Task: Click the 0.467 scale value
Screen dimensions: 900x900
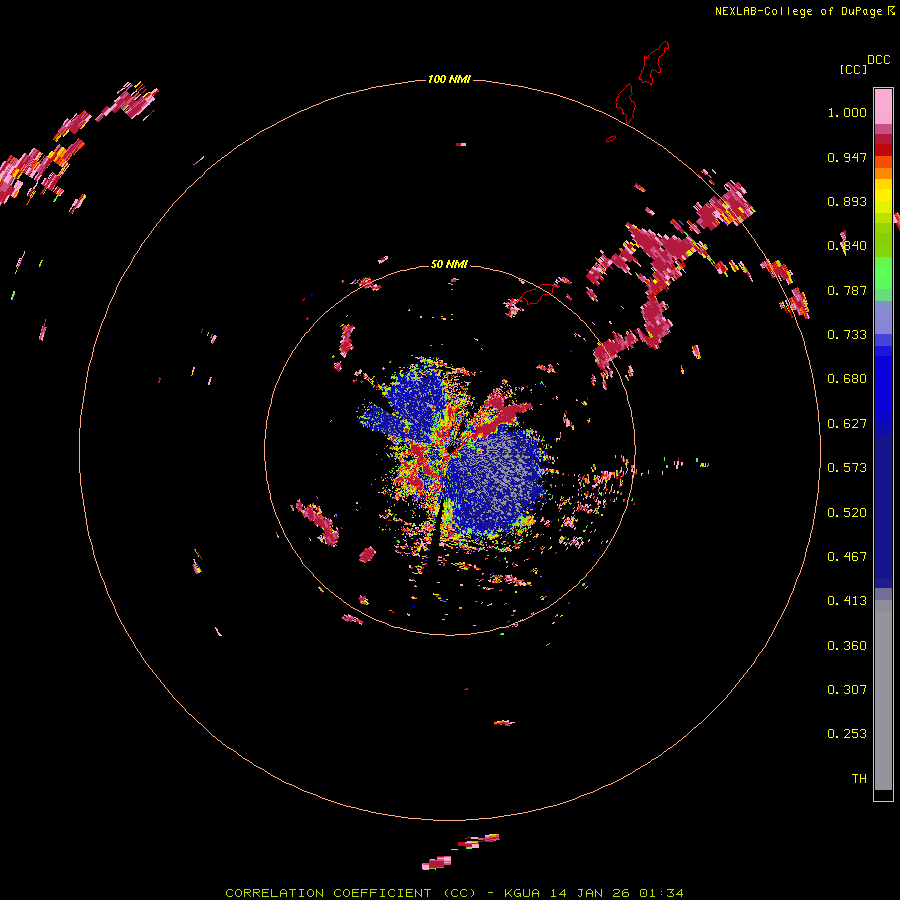Action: coord(847,556)
